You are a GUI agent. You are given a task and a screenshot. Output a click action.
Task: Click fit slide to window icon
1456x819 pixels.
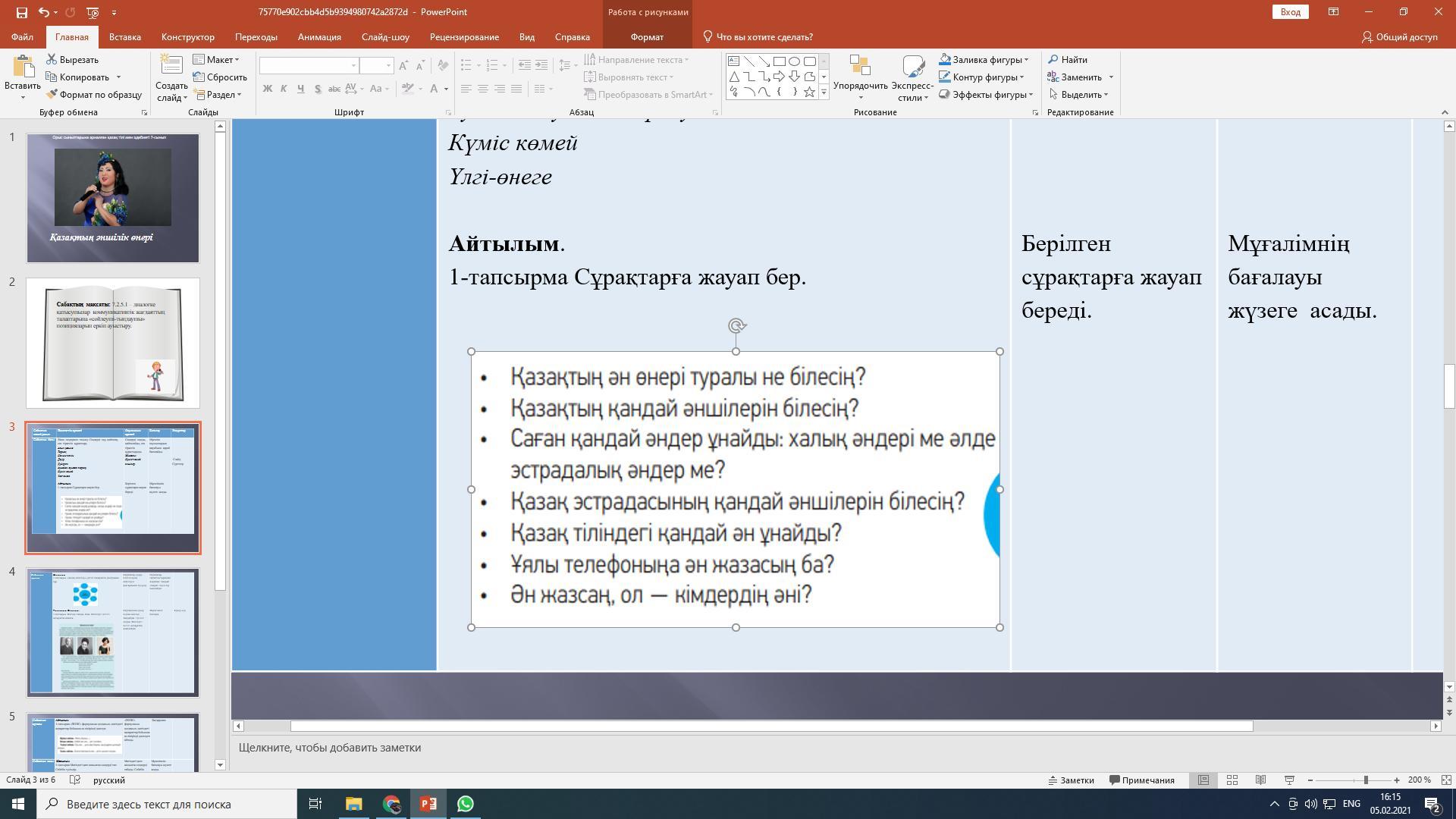pos(1445,780)
